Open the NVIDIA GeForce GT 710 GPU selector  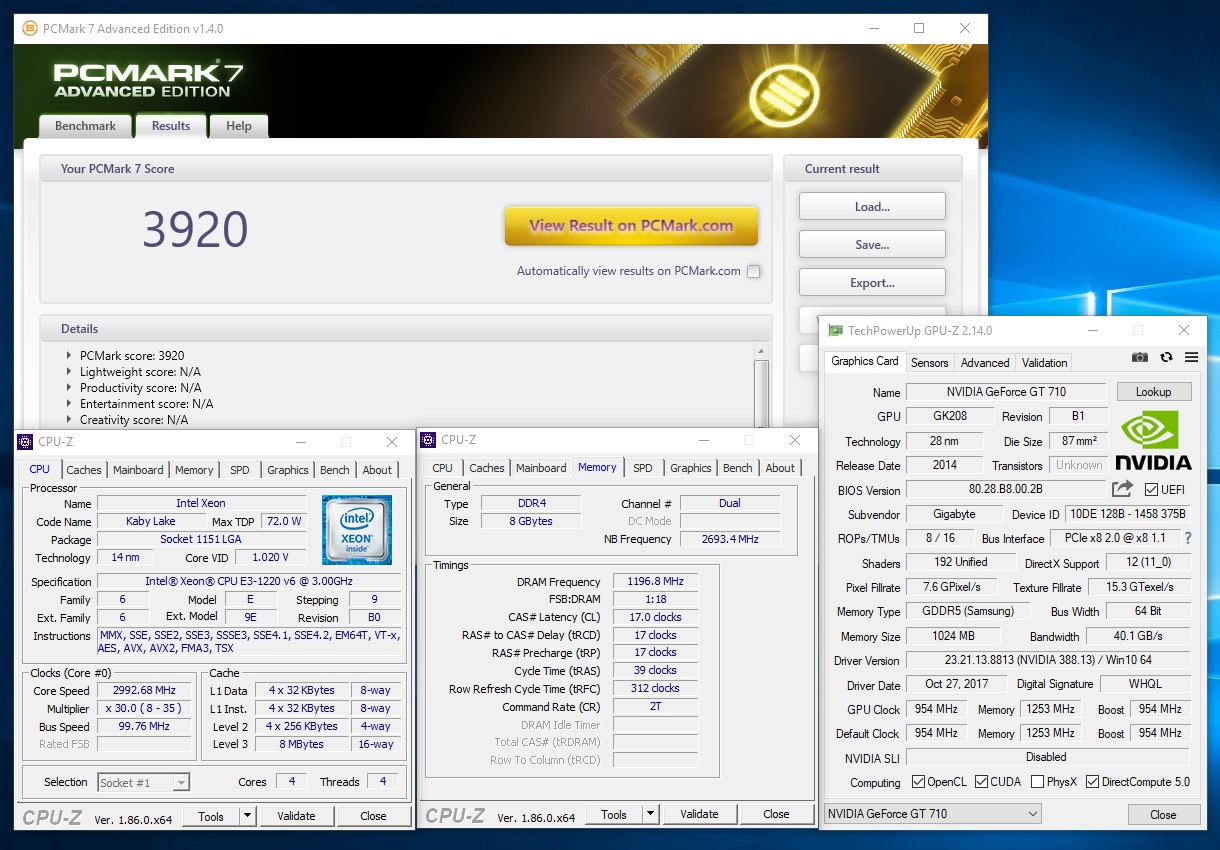pos(932,814)
